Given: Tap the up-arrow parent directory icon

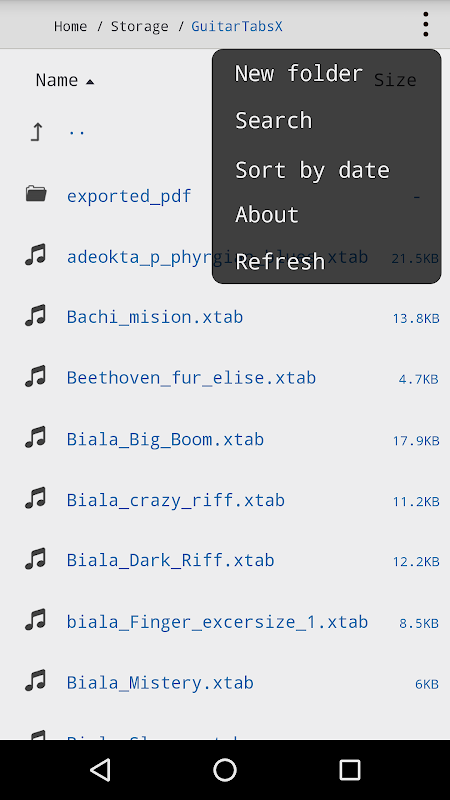Looking at the screenshot, I should tap(36, 132).
